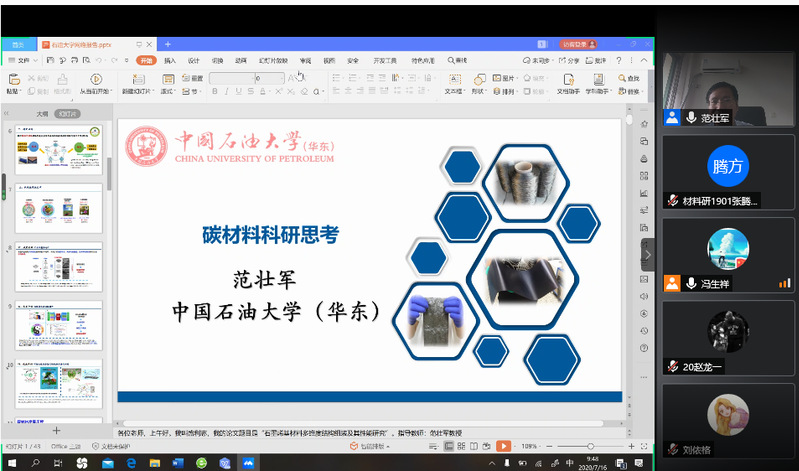
Task: Add a new slide with plus button
Action: (56, 431)
